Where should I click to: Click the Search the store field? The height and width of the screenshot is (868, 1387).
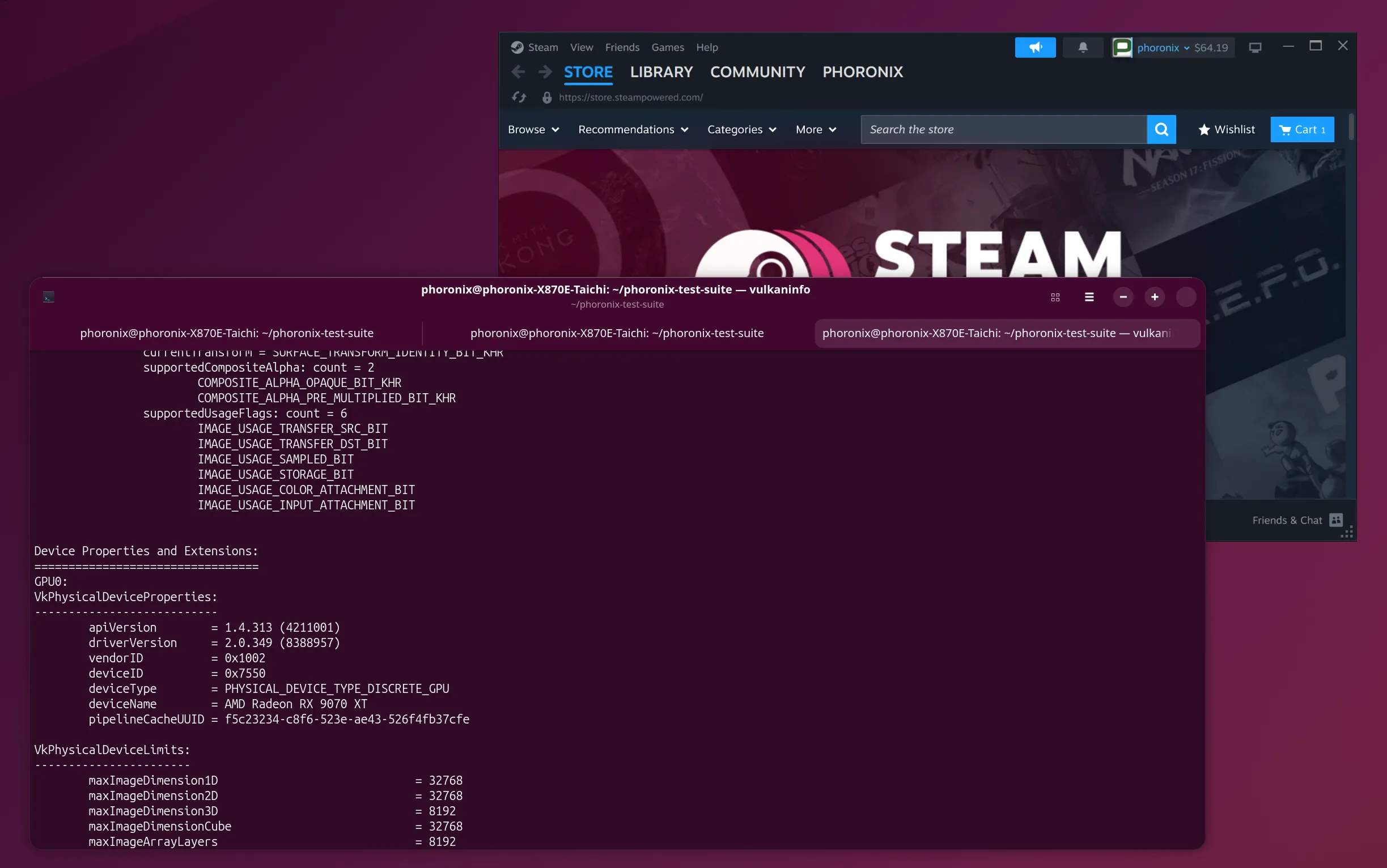point(1003,130)
